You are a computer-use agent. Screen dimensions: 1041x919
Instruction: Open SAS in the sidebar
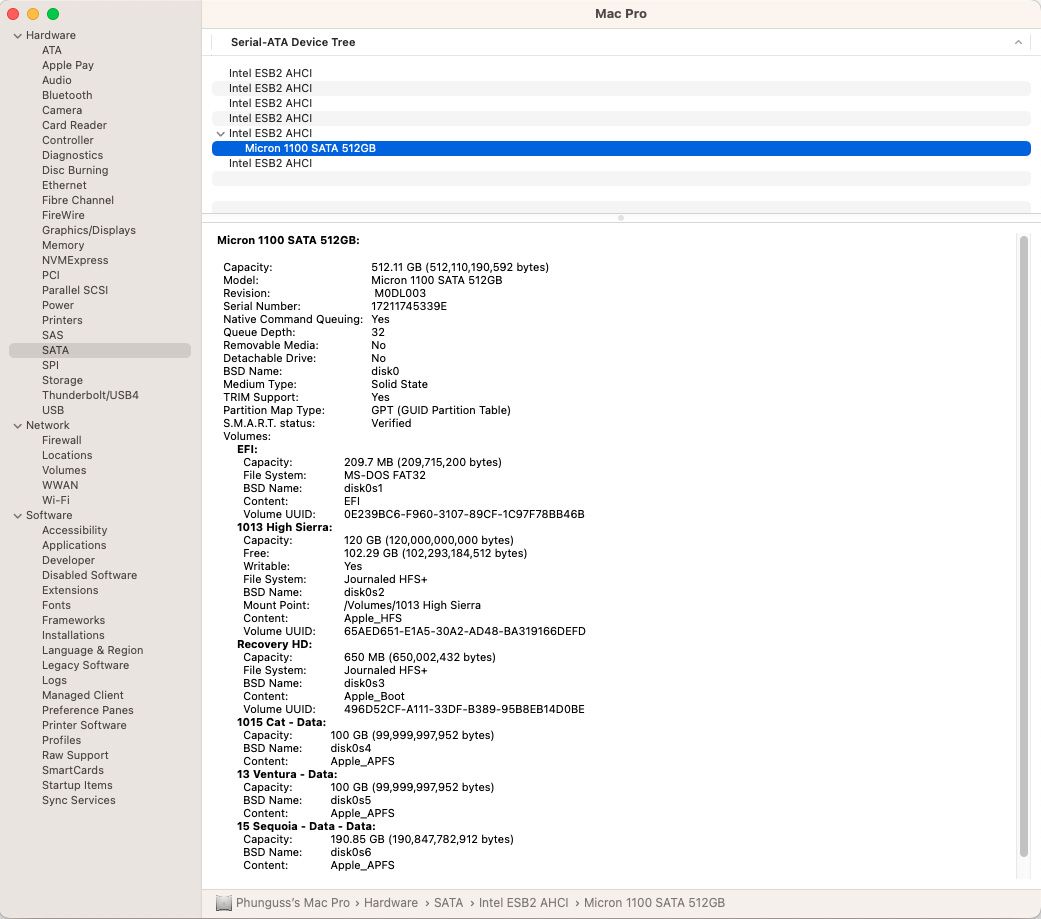click(52, 335)
